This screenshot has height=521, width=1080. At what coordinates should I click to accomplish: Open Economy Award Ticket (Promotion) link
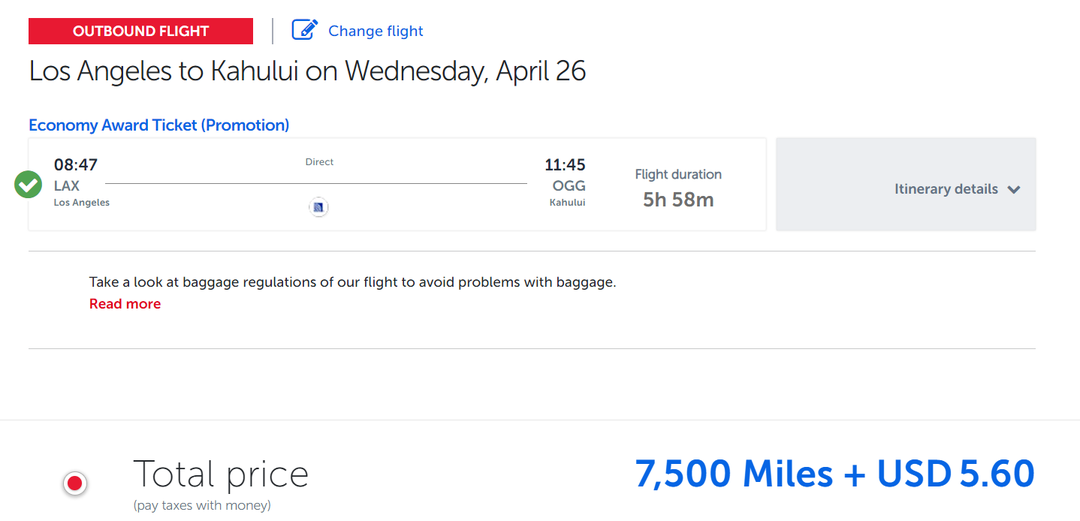pyautogui.click(x=159, y=125)
